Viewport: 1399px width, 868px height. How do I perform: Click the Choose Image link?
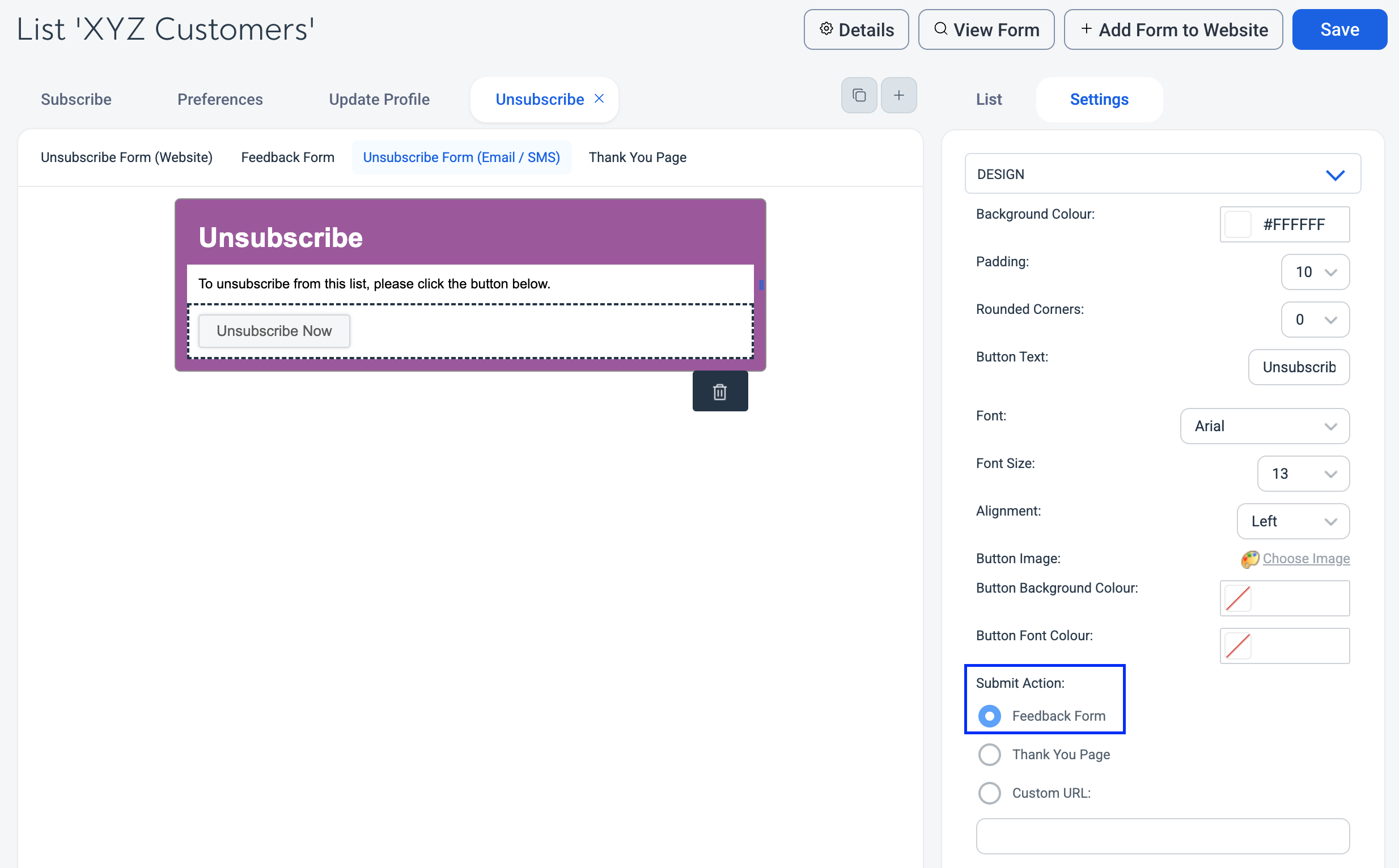pos(1306,559)
